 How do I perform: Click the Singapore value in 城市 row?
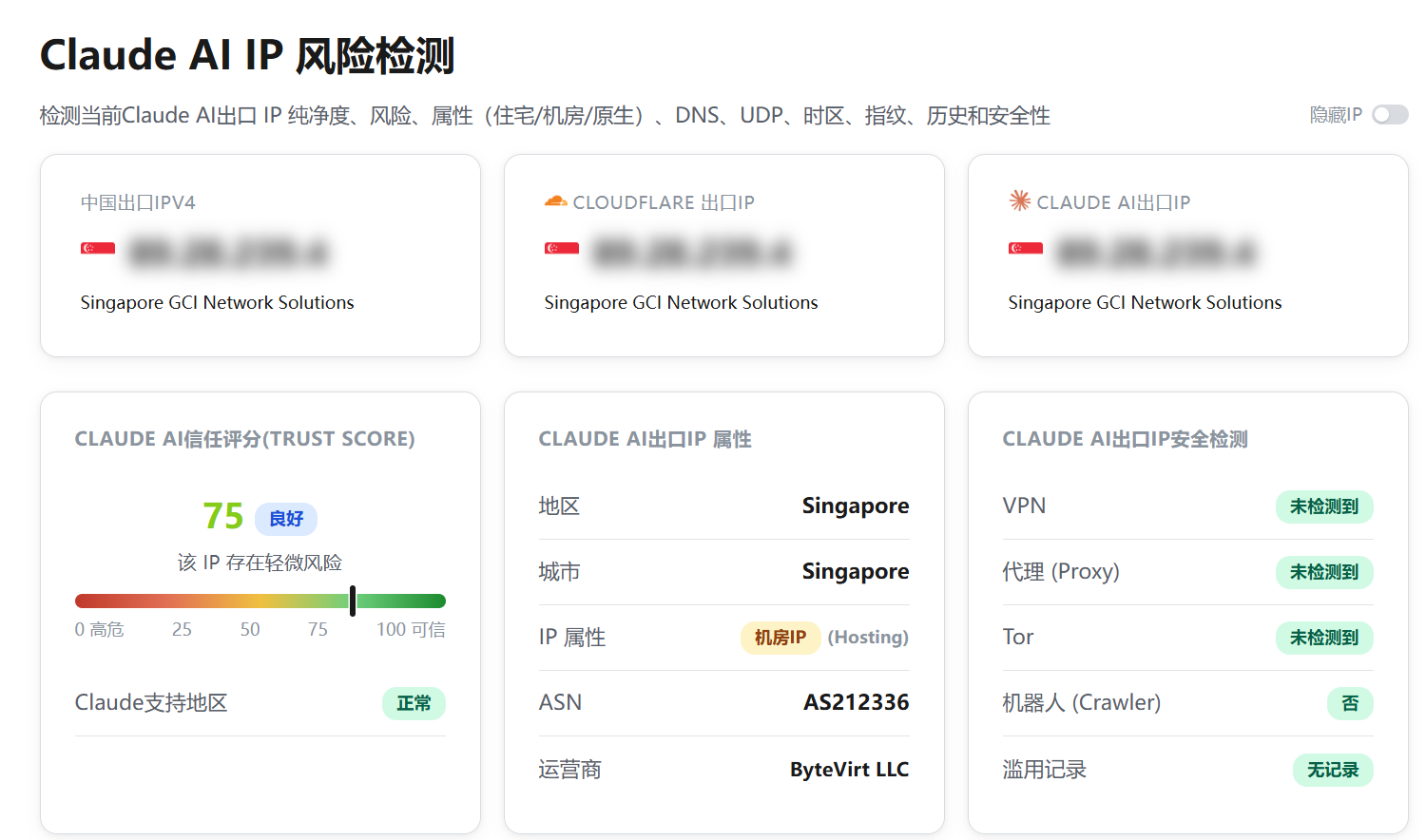pyautogui.click(x=856, y=571)
